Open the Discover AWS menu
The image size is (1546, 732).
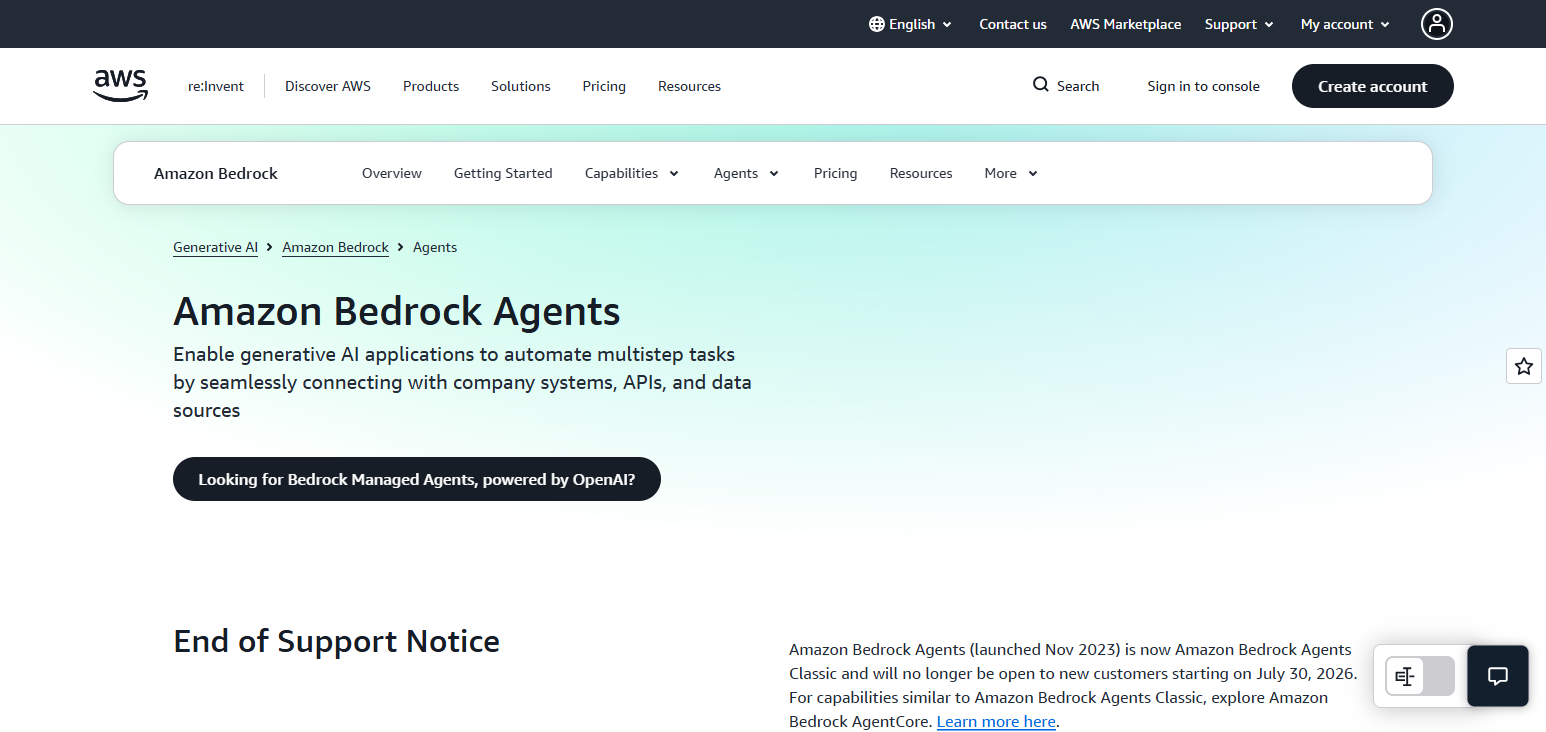tap(328, 86)
